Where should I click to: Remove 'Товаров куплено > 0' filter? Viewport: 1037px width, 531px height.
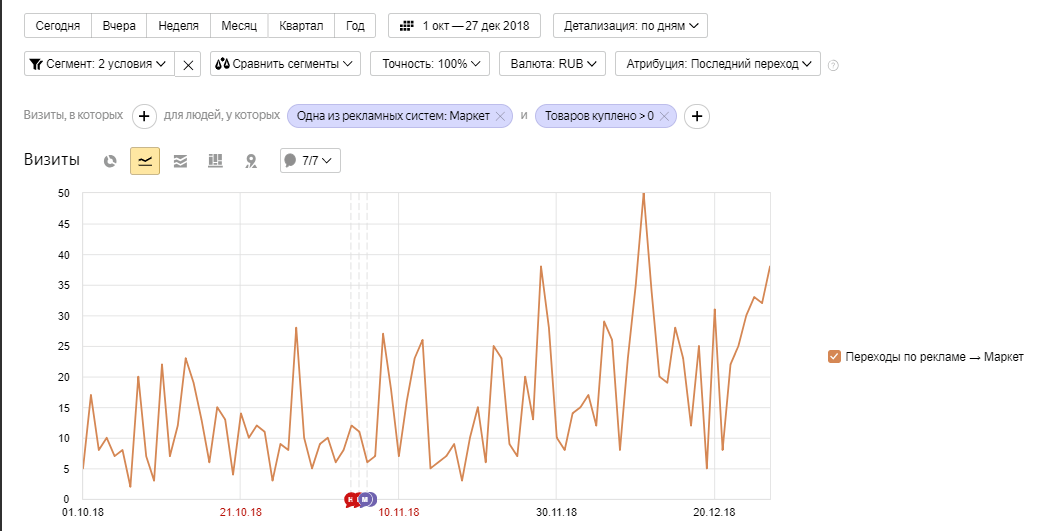click(x=664, y=116)
